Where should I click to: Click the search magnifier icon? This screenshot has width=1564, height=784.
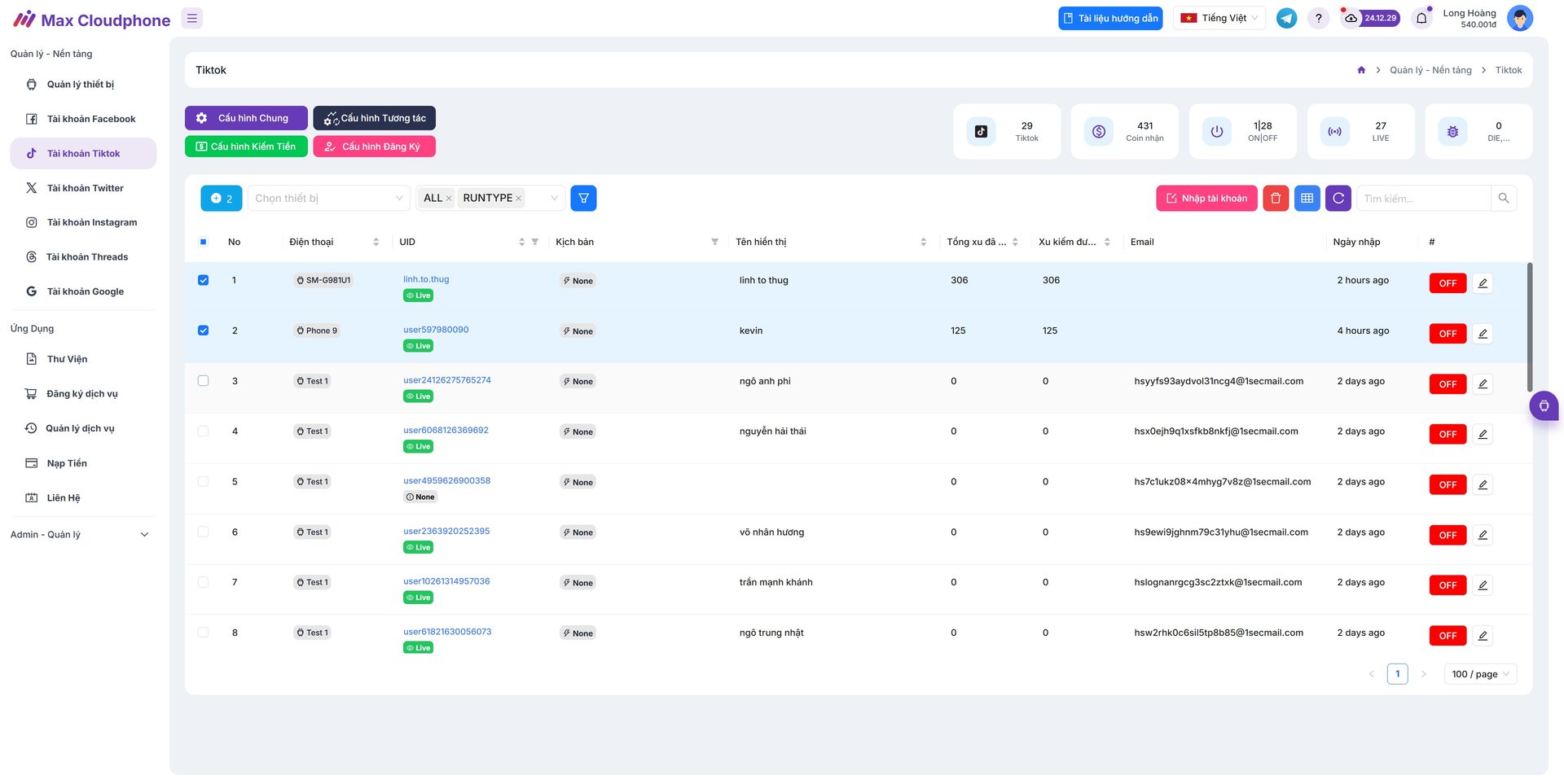click(1504, 198)
